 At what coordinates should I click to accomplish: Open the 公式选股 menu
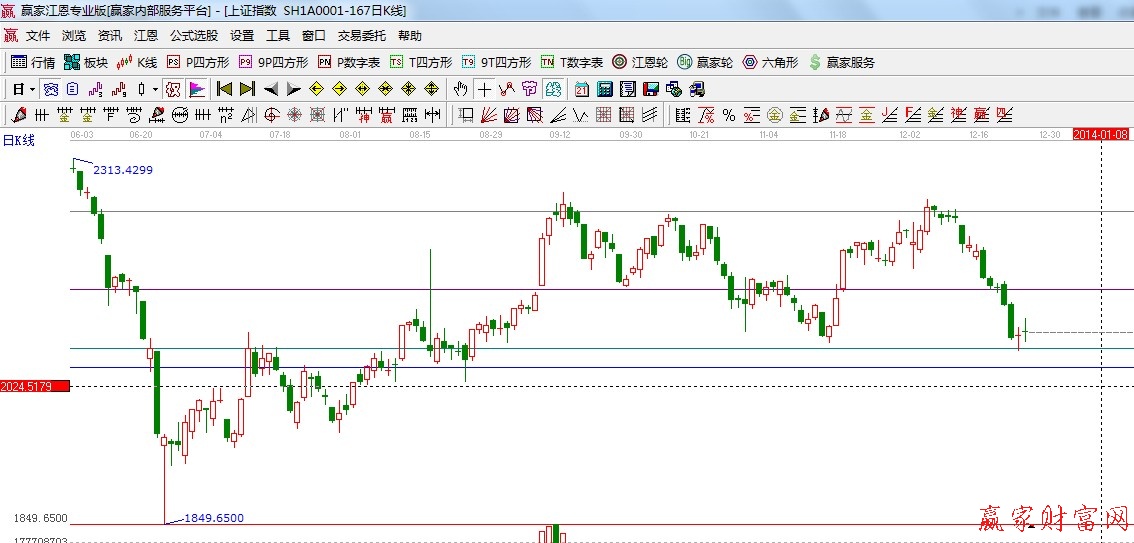click(193, 35)
